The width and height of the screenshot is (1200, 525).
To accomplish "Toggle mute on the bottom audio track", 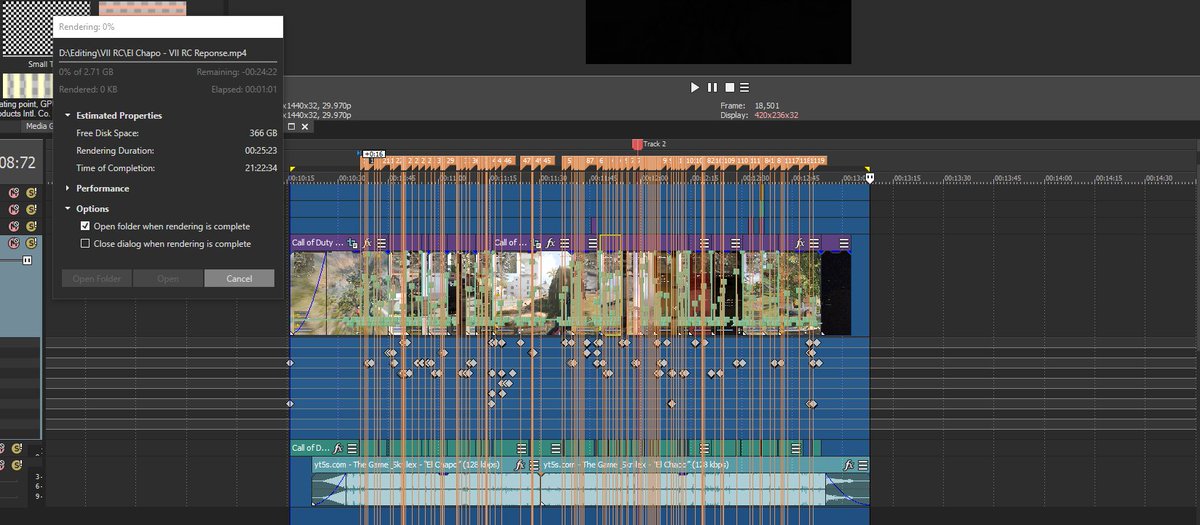I will point(2,465).
